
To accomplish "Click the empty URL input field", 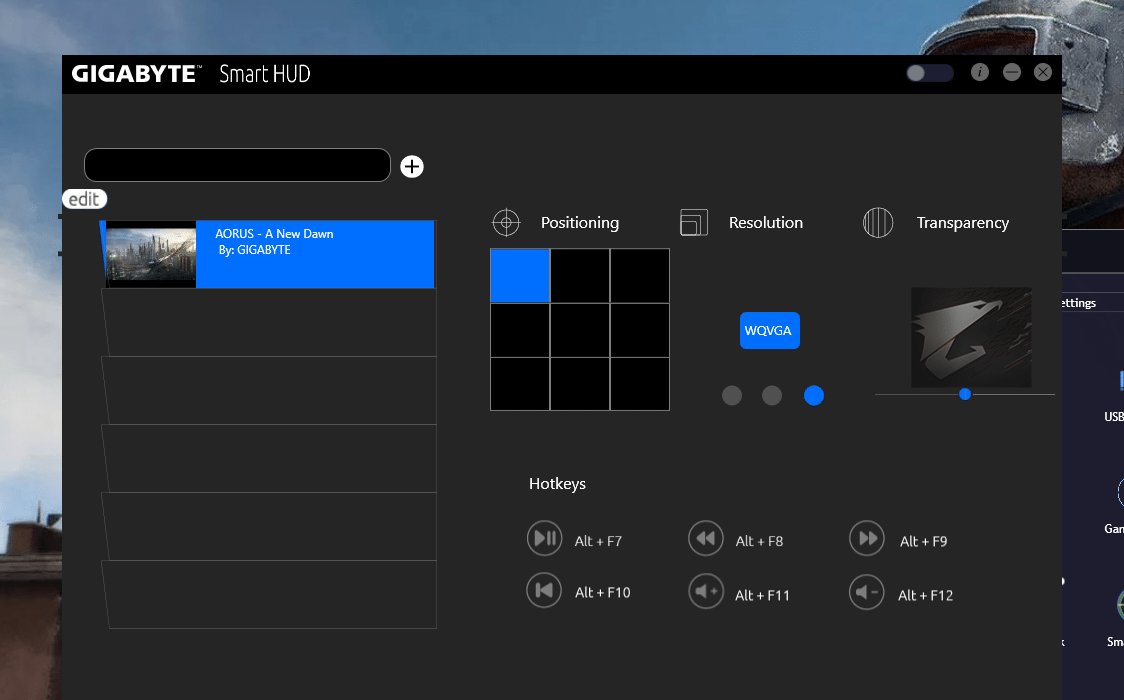I will pos(237,166).
